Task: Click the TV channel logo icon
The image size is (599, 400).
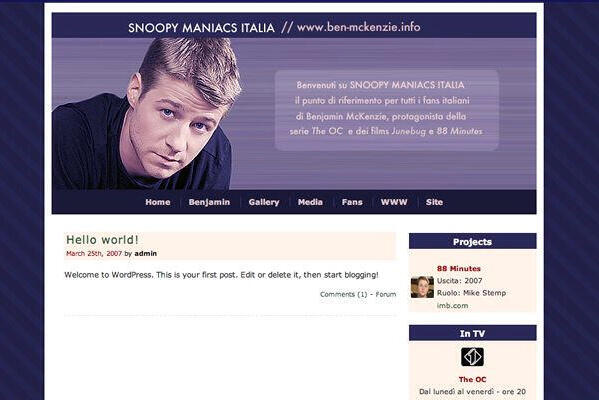Action: coord(472,357)
